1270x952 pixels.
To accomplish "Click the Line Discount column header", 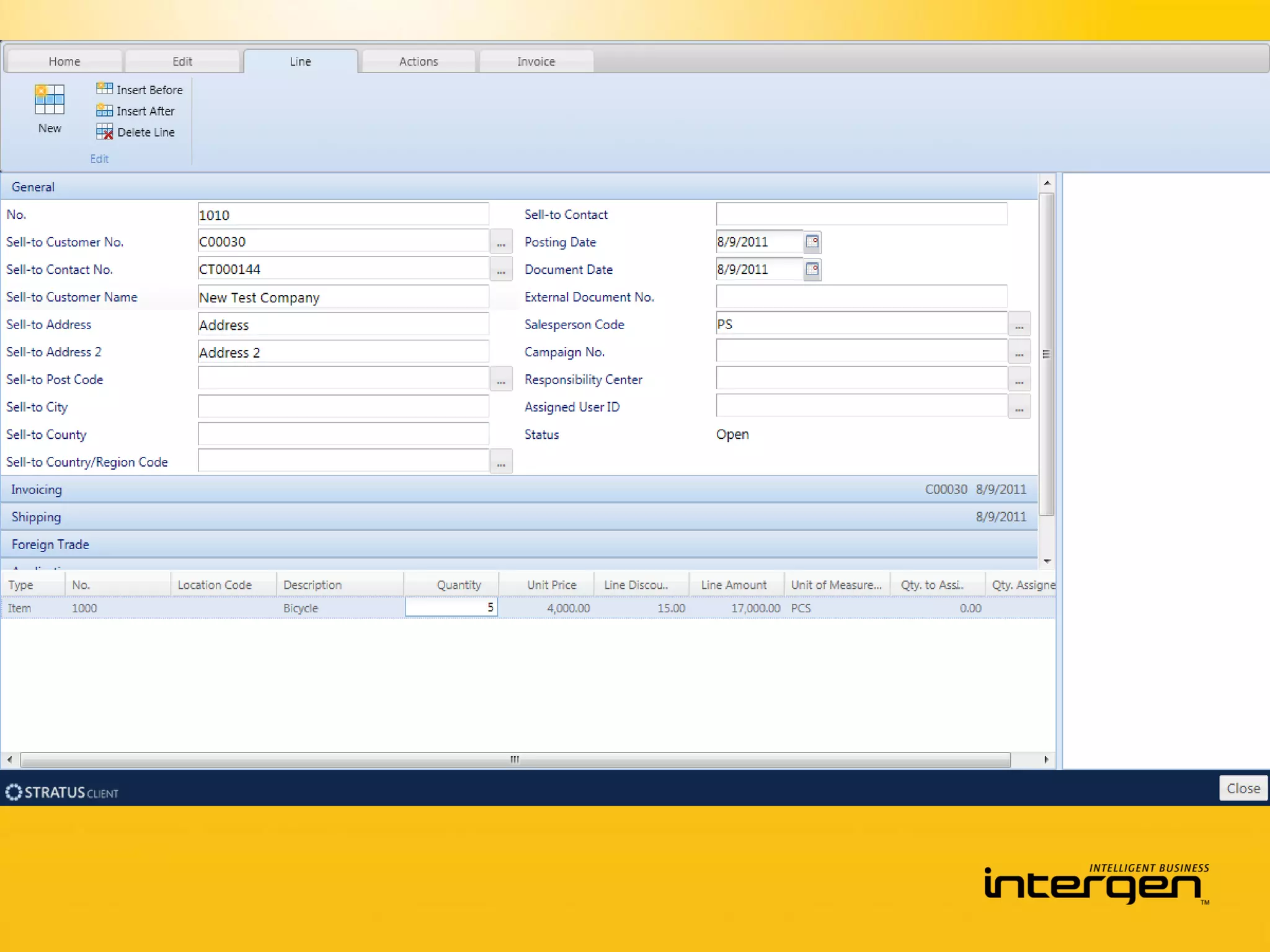I will point(642,584).
